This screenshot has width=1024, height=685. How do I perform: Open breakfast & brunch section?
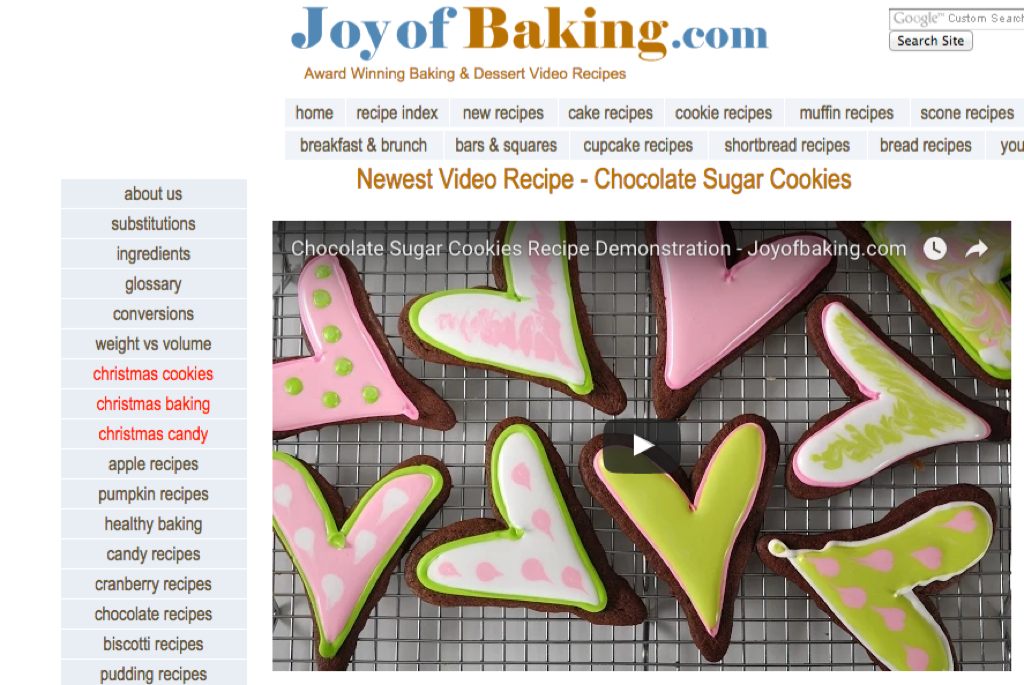click(363, 145)
